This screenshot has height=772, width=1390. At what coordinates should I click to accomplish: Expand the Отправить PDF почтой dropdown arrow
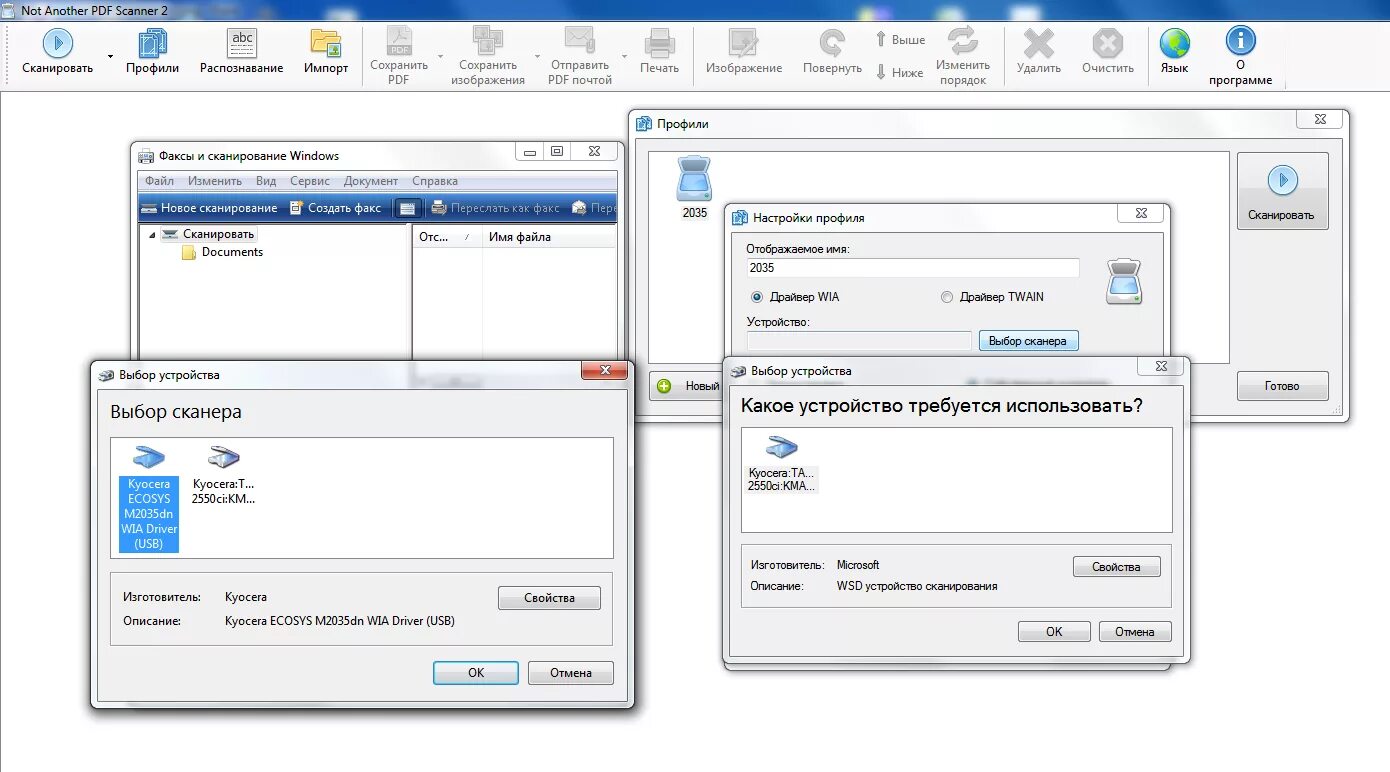click(x=624, y=56)
